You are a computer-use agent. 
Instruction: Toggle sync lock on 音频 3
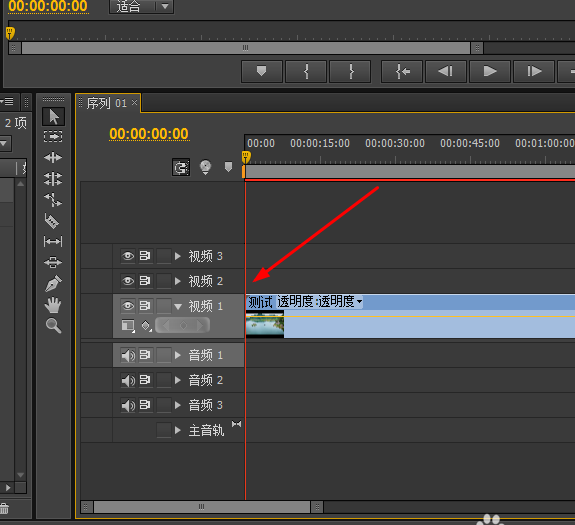pos(145,405)
